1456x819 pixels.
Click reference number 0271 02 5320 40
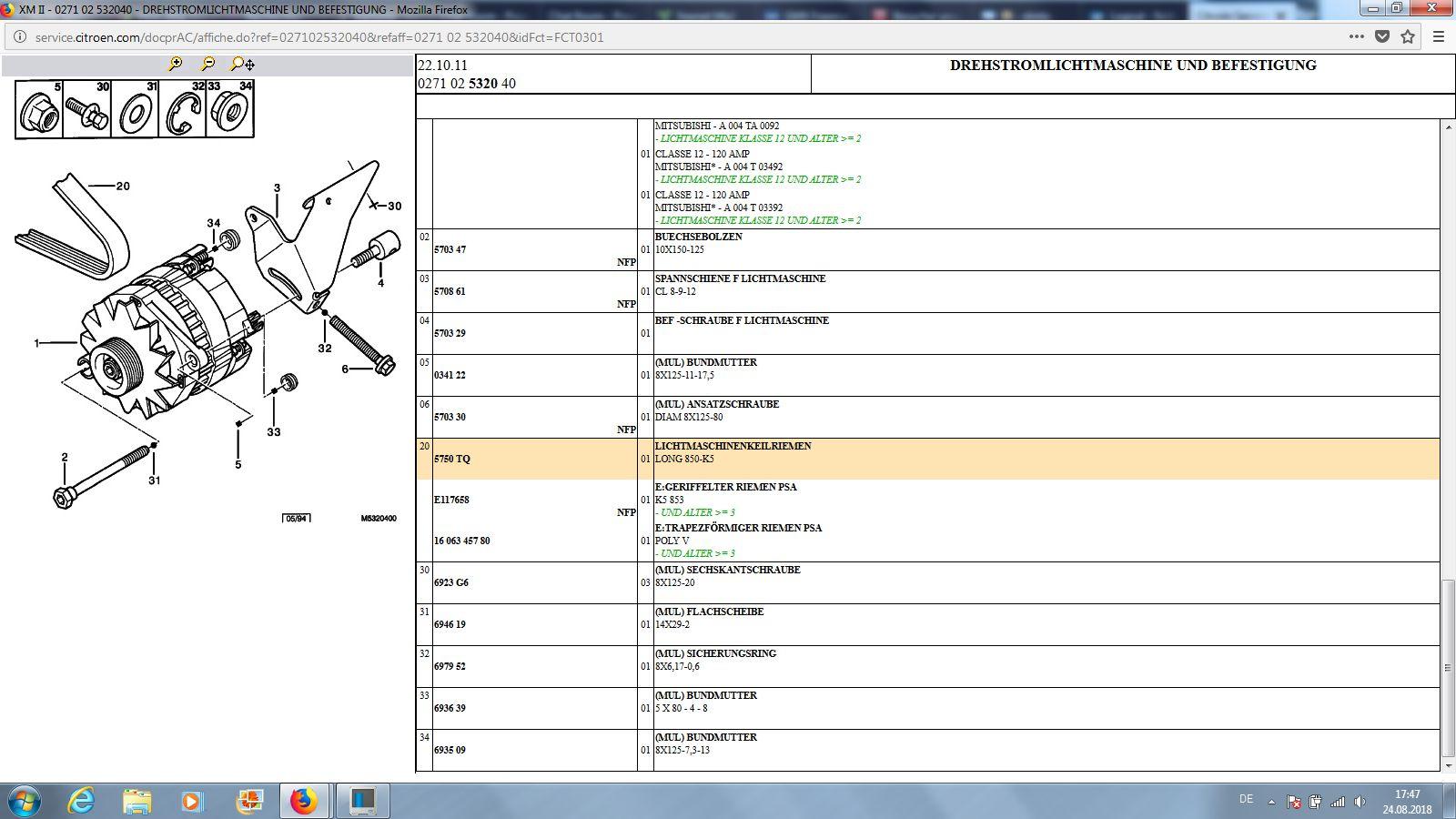pos(467,84)
